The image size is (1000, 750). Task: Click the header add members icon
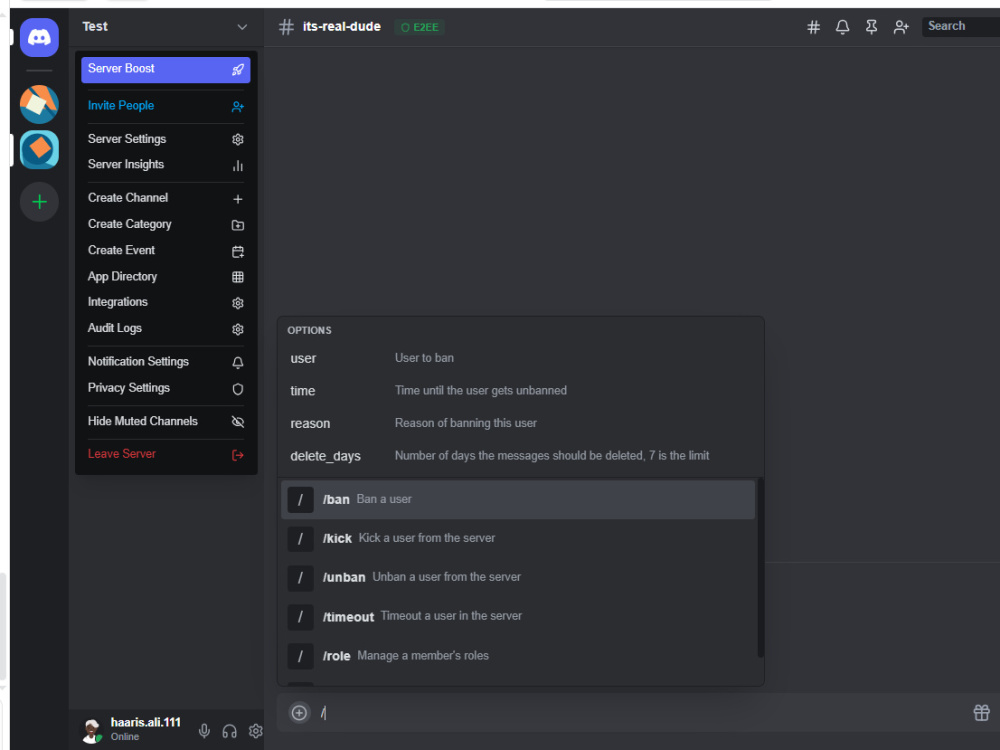coord(901,27)
